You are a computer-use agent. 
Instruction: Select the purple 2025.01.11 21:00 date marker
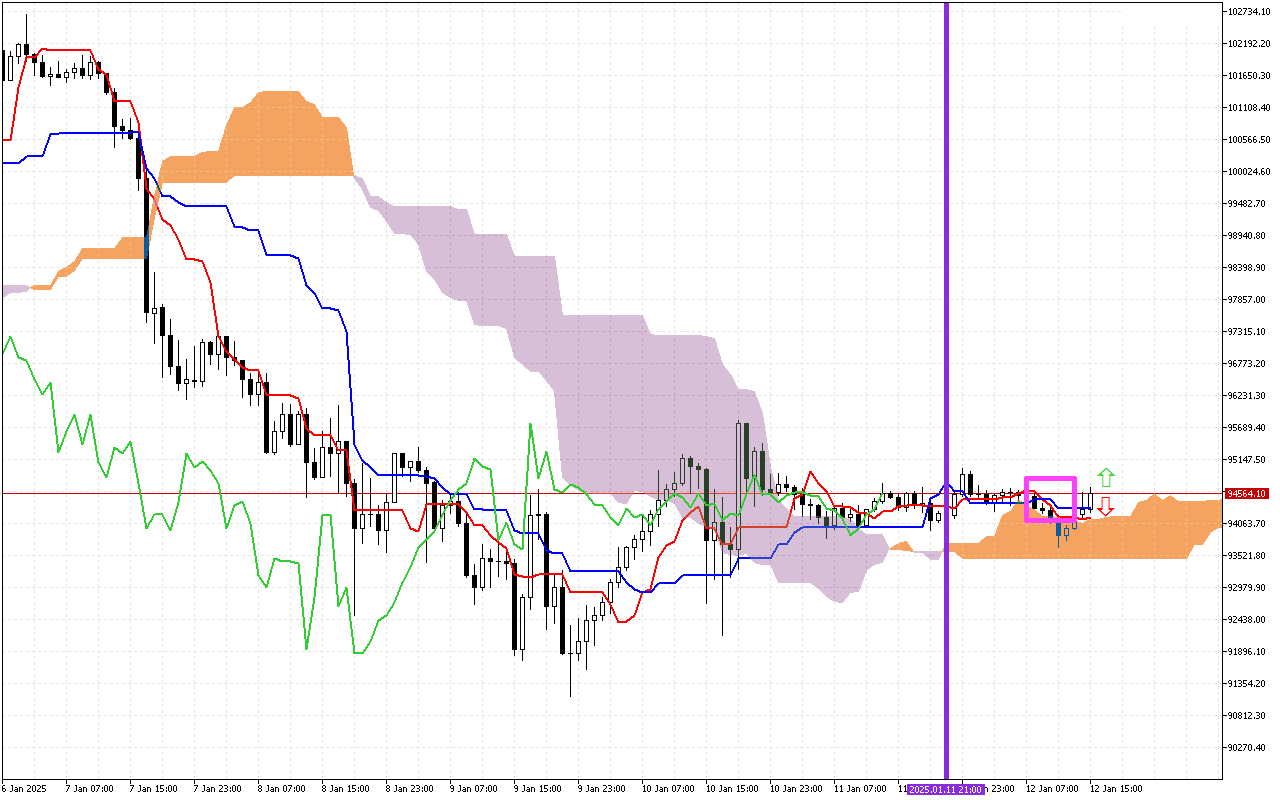(x=946, y=789)
